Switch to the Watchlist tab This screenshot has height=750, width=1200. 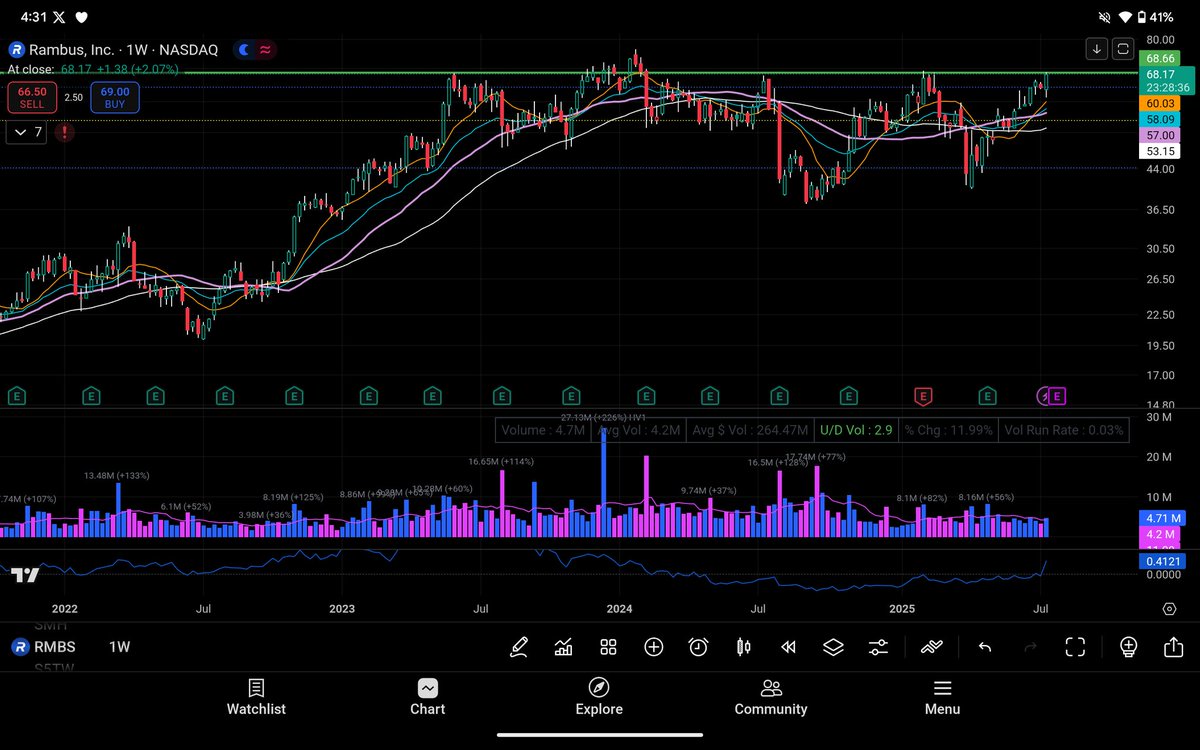(256, 698)
